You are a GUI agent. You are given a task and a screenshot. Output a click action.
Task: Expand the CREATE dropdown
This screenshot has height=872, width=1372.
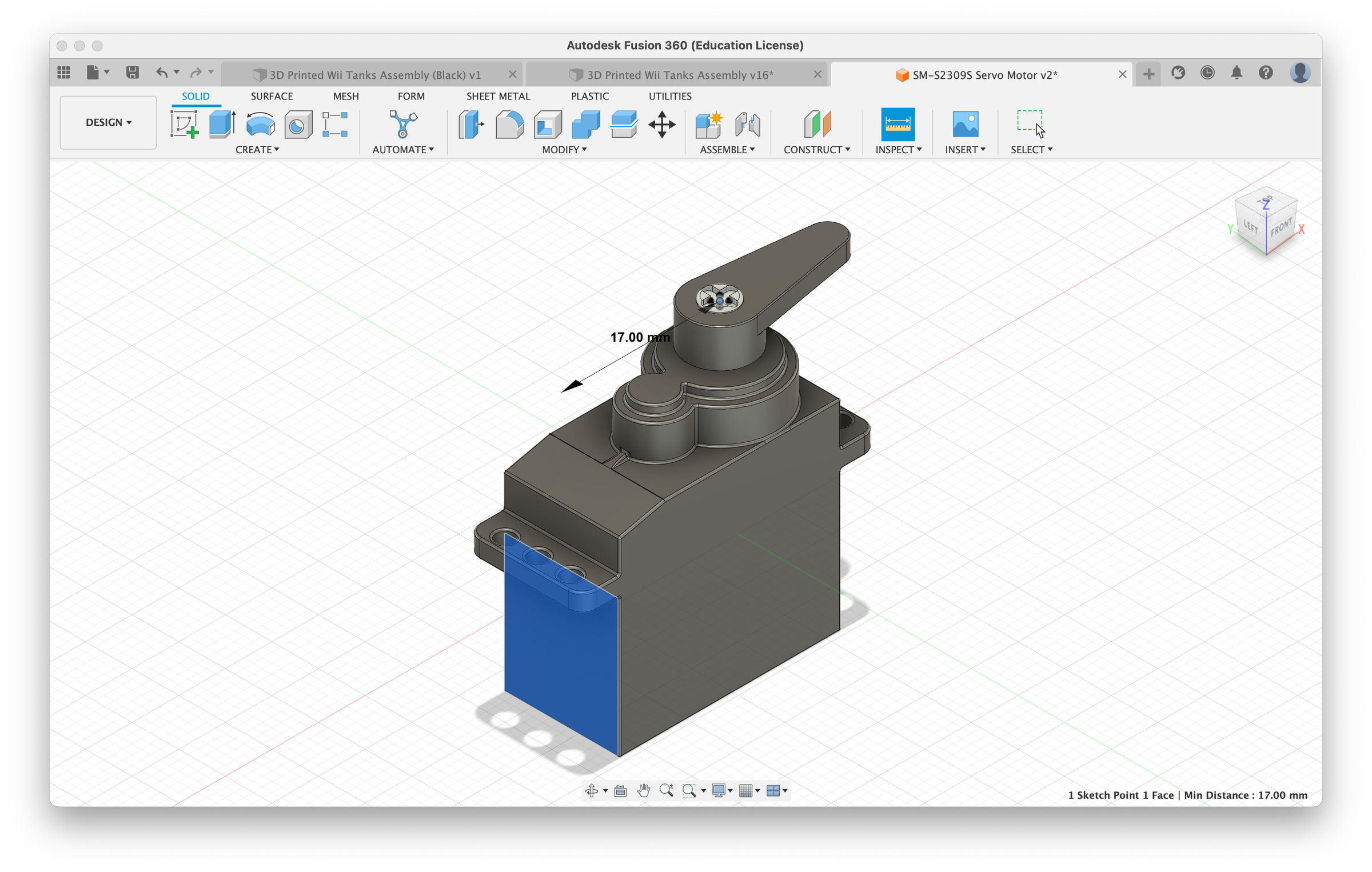(257, 150)
